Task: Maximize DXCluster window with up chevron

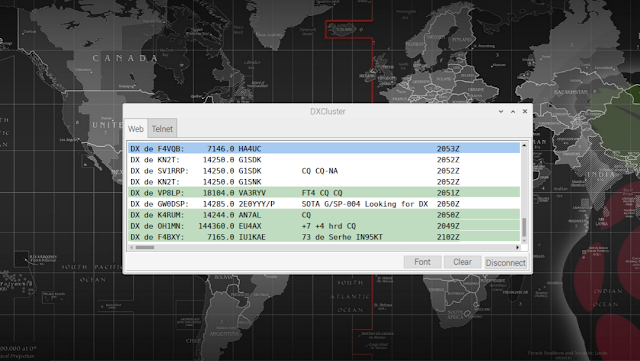Action: (513, 111)
